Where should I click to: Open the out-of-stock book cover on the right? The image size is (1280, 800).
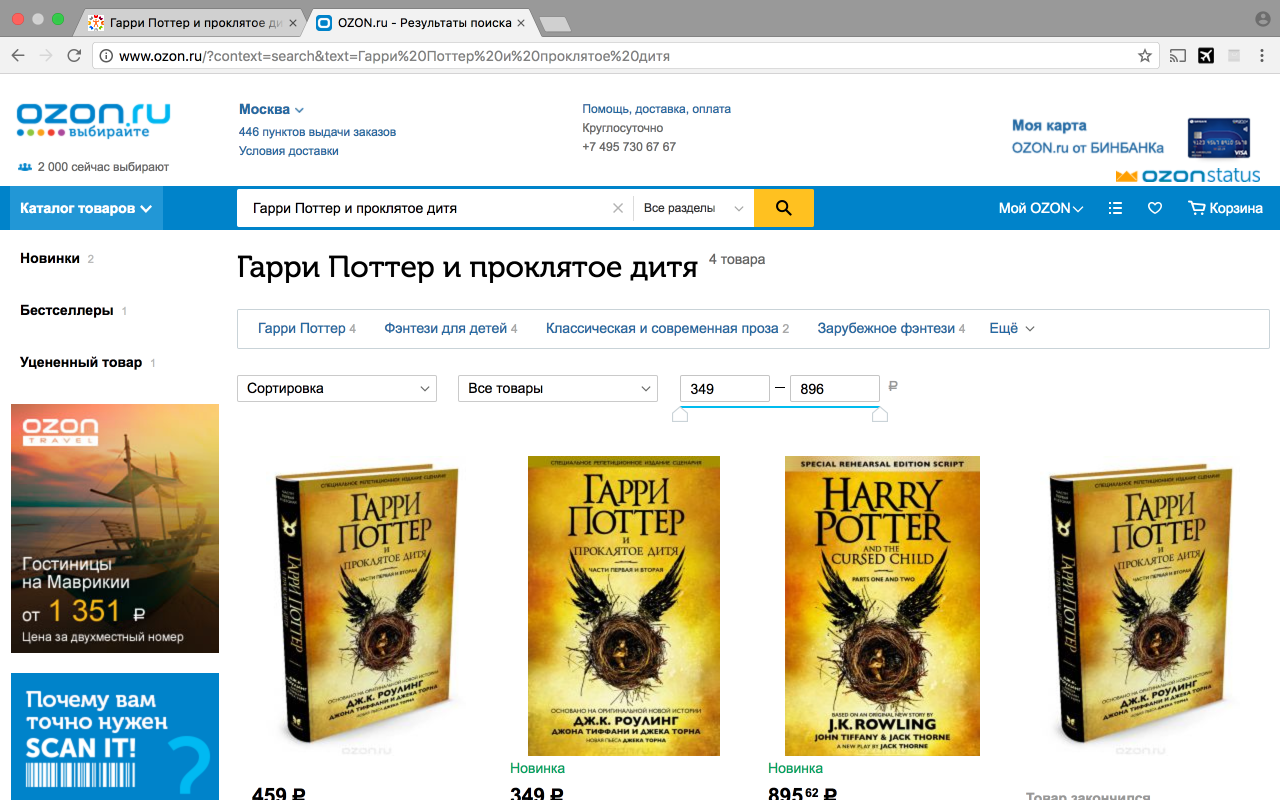[x=1143, y=607]
